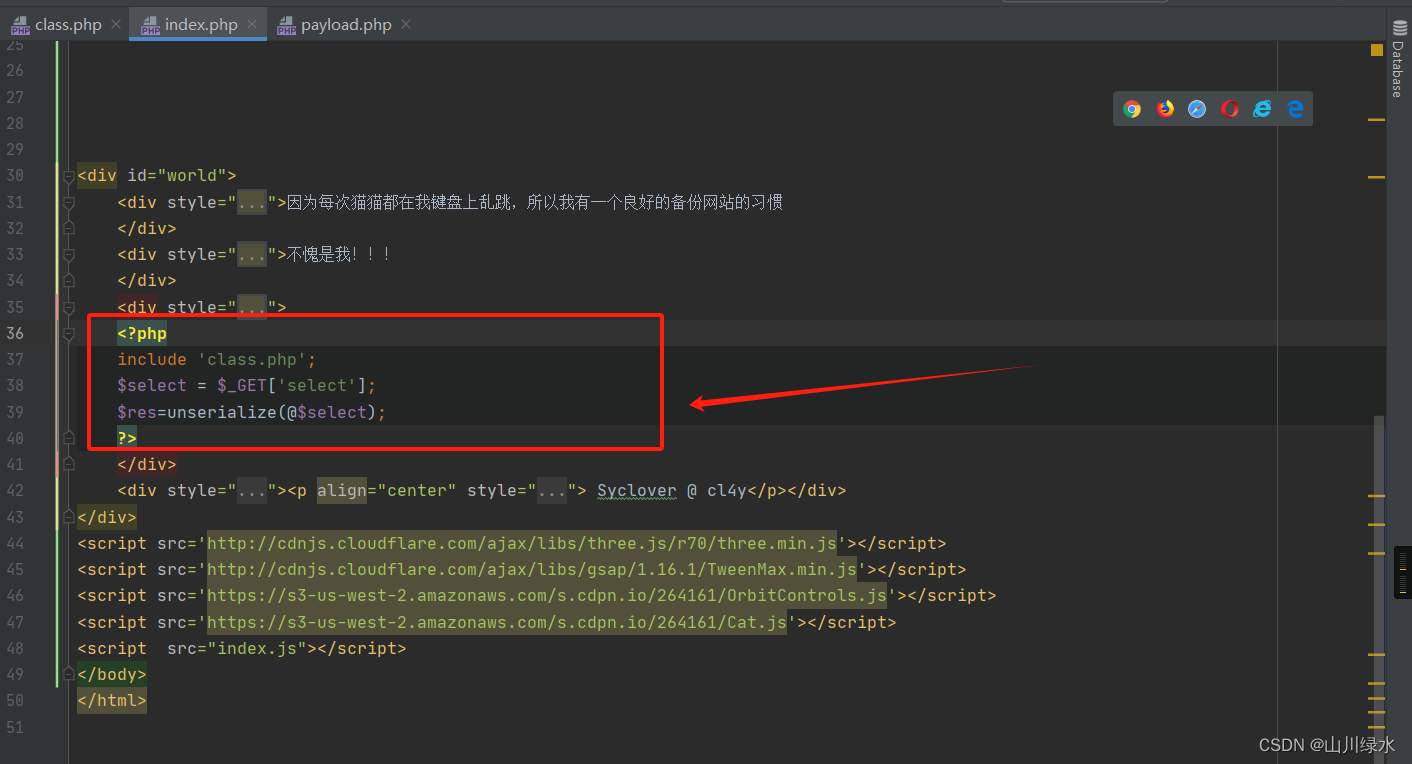Close the index.php tab
This screenshot has height=764, width=1412.
252,25
